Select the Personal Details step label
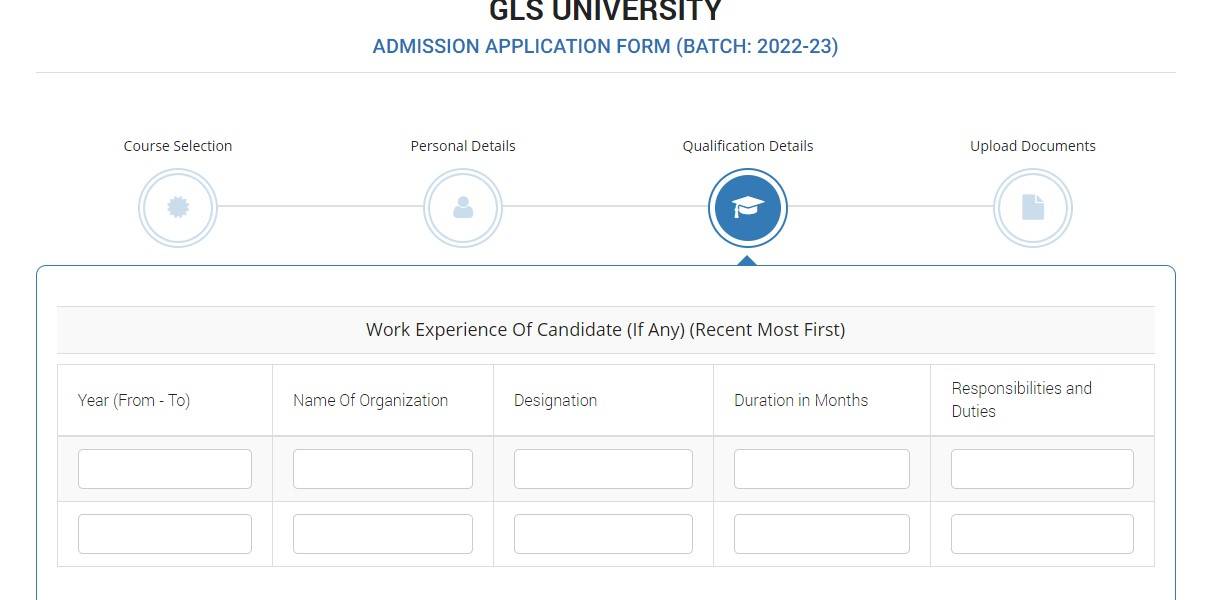The height and width of the screenshot is (600, 1225). click(463, 146)
